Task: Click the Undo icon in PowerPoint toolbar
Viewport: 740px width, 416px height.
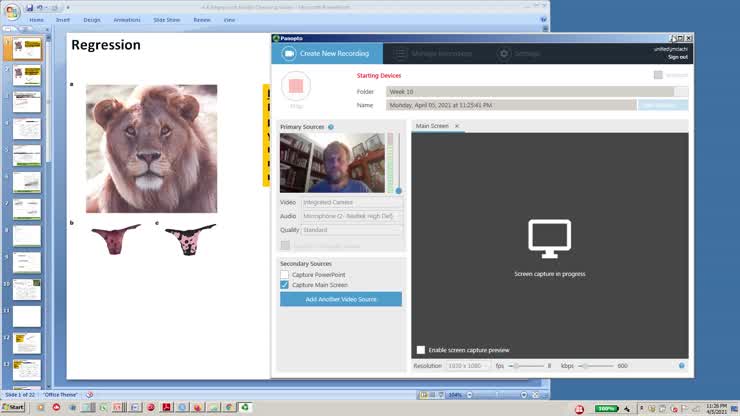Action: [40, 8]
